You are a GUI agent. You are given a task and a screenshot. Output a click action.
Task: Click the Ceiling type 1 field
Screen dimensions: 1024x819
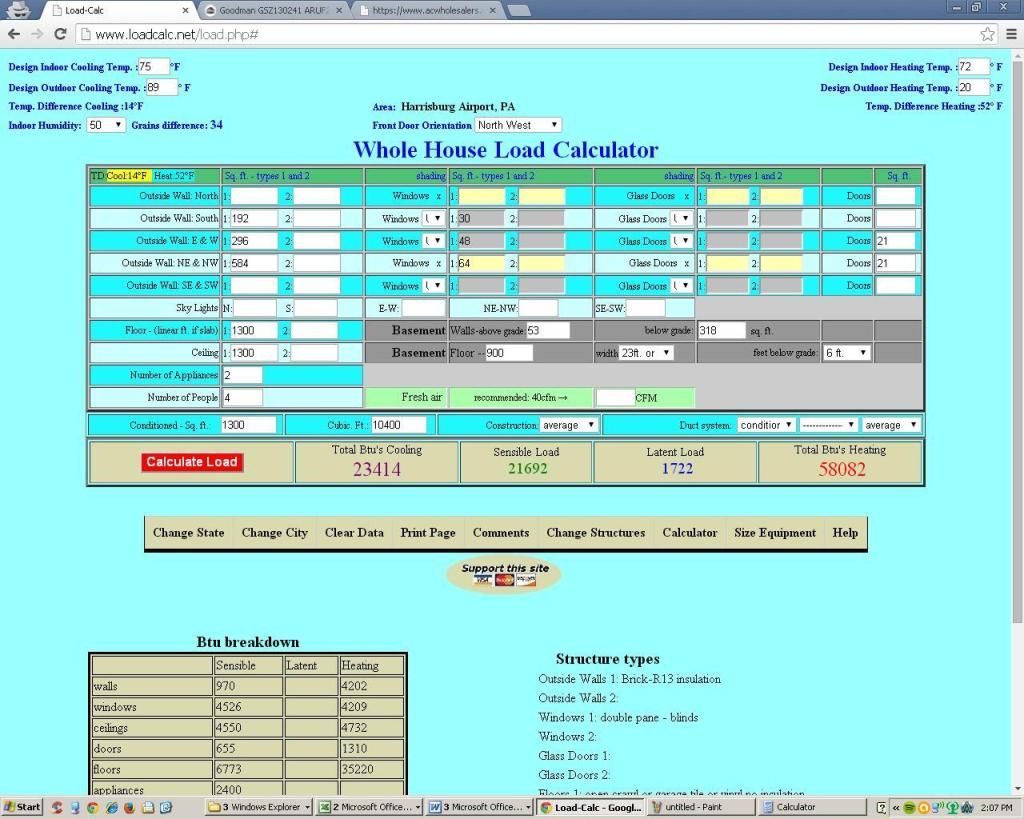tap(255, 353)
